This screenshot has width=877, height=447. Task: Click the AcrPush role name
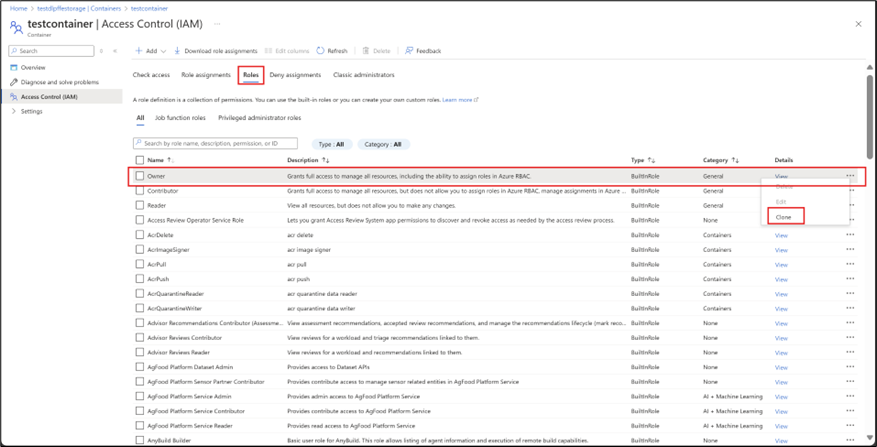point(158,279)
